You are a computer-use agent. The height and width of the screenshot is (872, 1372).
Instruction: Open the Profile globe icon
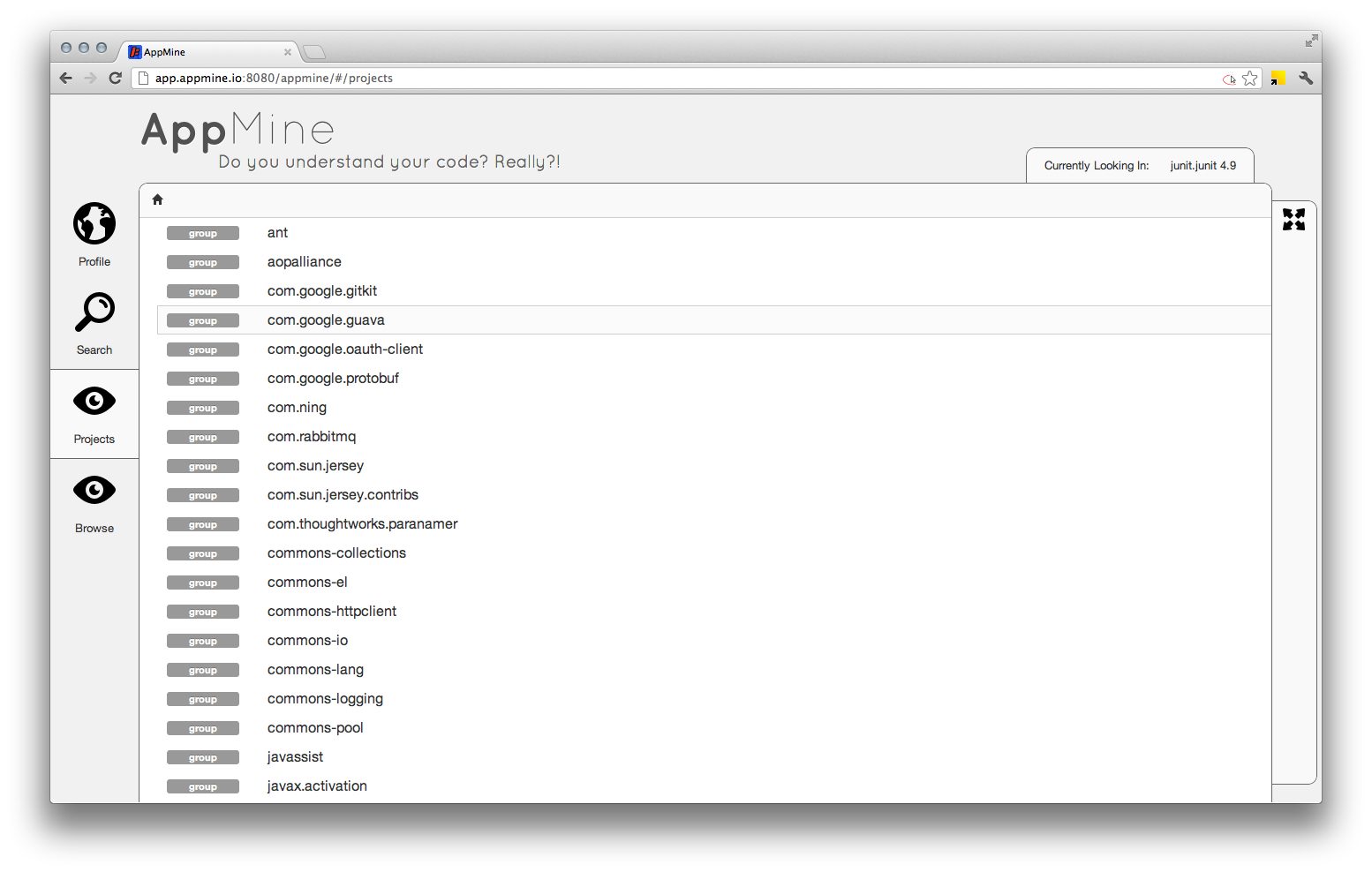94,223
